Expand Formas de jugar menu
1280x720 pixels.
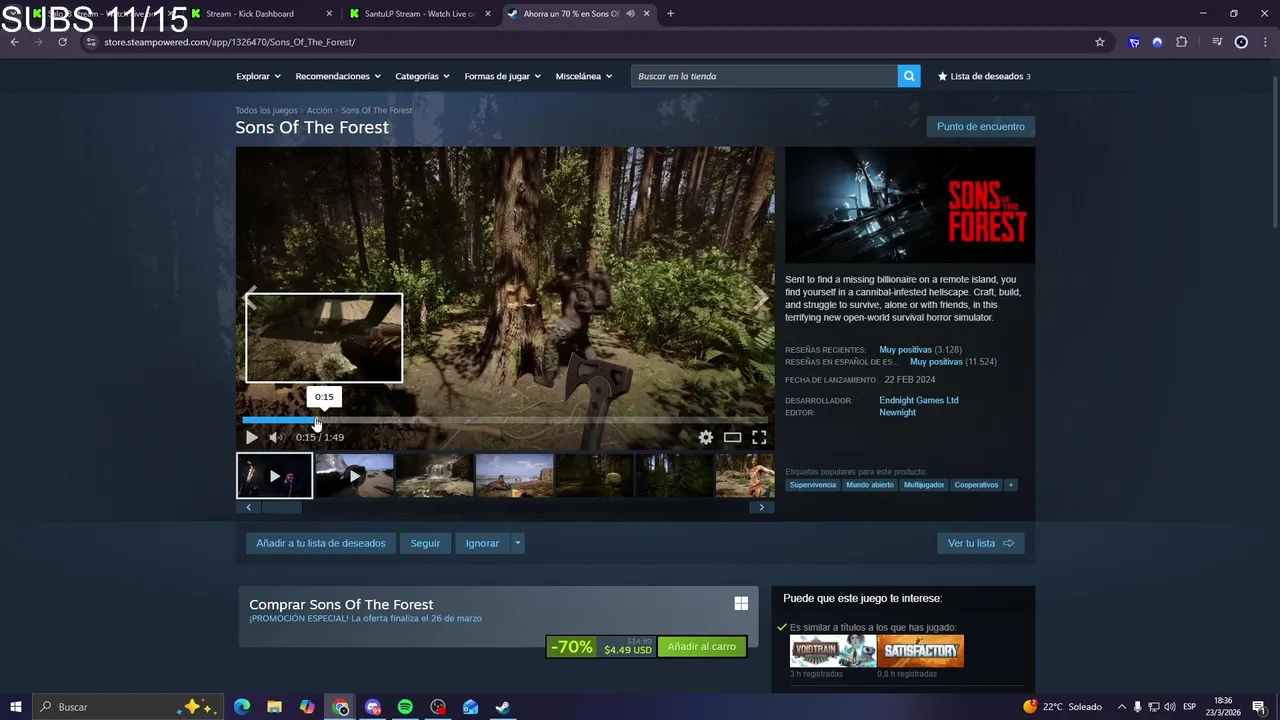point(502,76)
